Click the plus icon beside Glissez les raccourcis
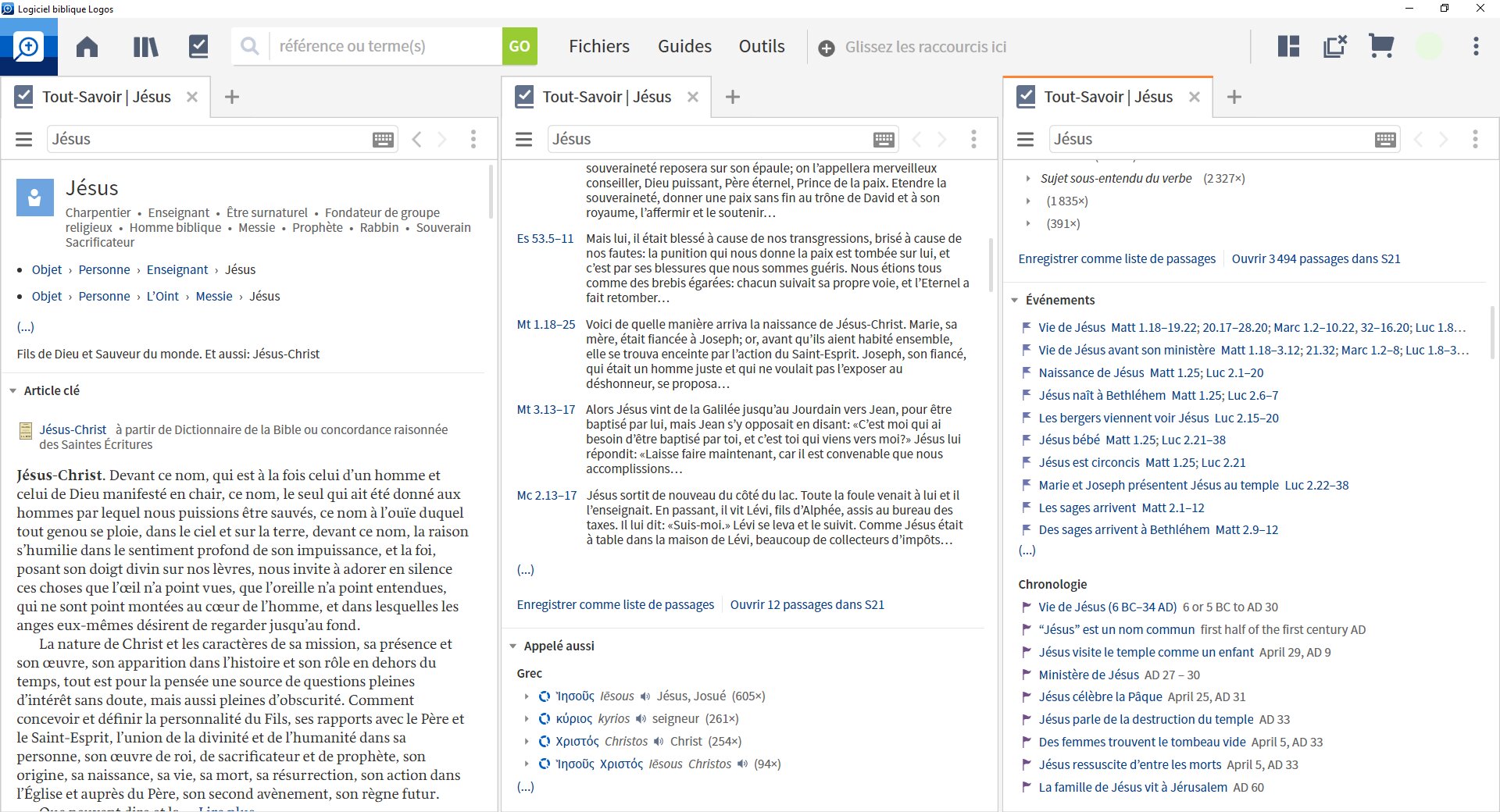Image resolution: width=1500 pixels, height=812 pixels. (x=826, y=48)
